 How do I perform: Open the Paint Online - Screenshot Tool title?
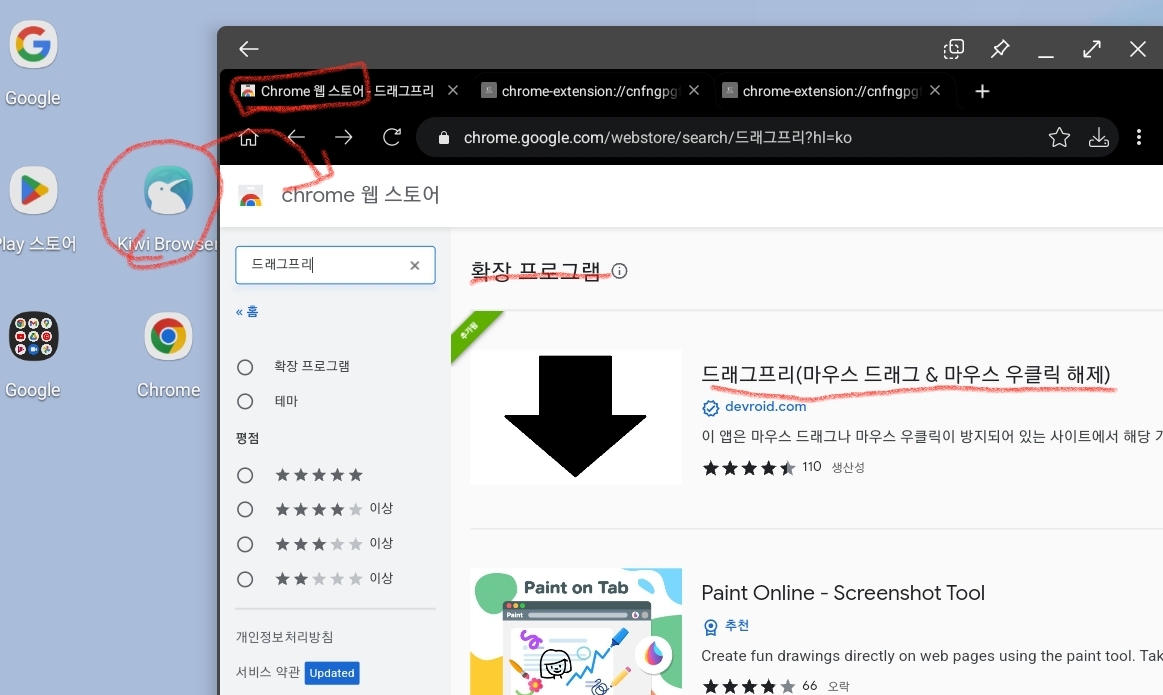[843, 593]
